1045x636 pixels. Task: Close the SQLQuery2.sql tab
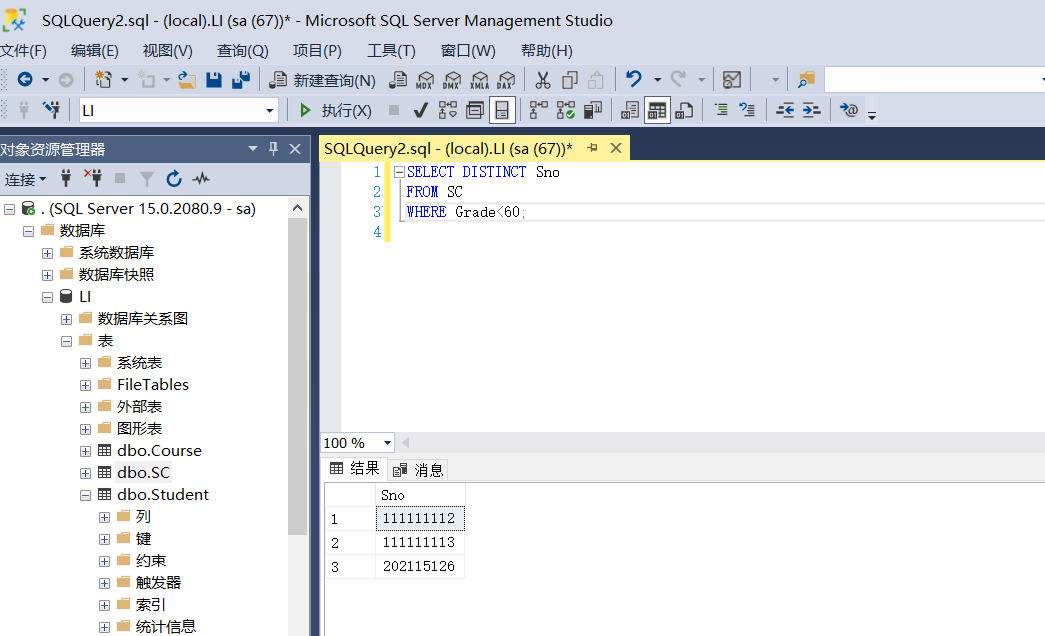tap(616, 148)
